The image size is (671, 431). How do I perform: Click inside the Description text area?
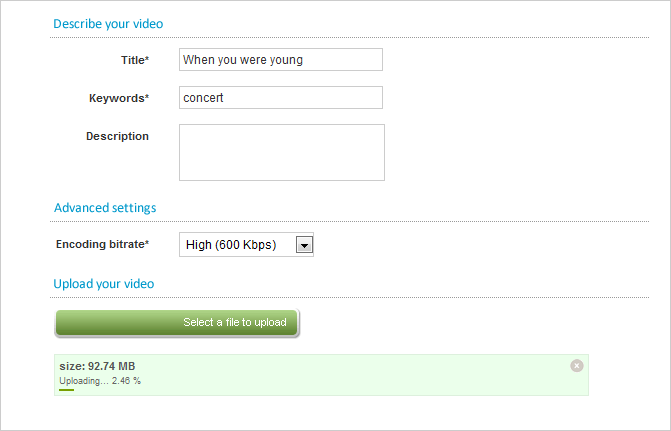tap(281, 152)
